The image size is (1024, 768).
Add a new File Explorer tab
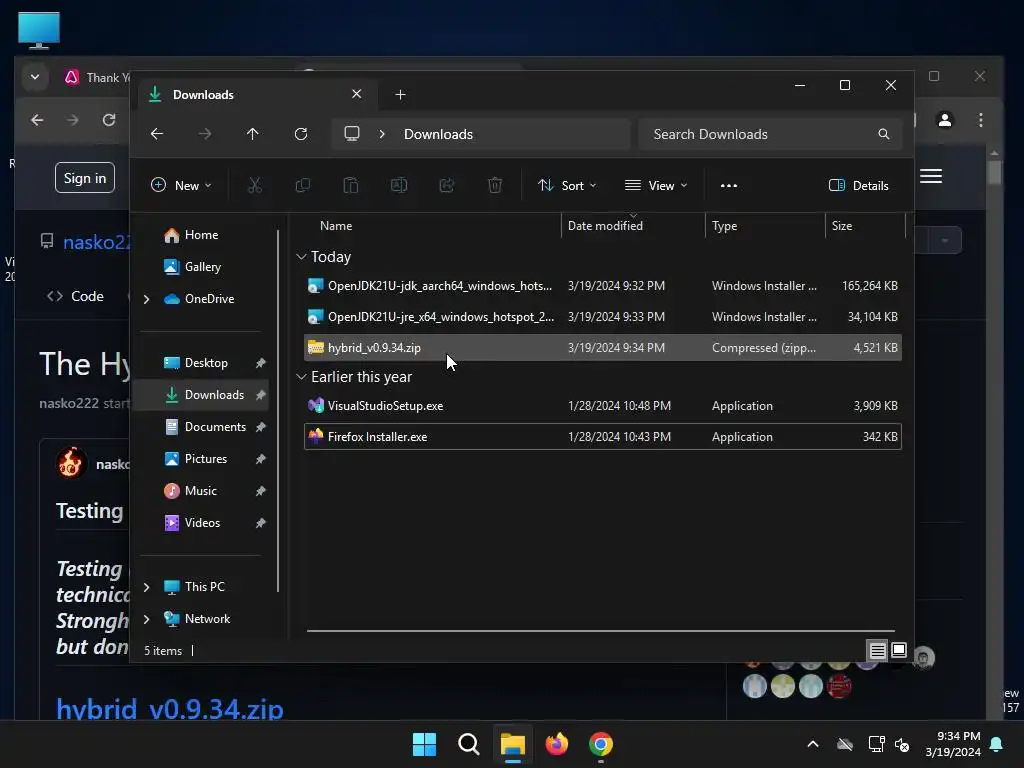[400, 95]
